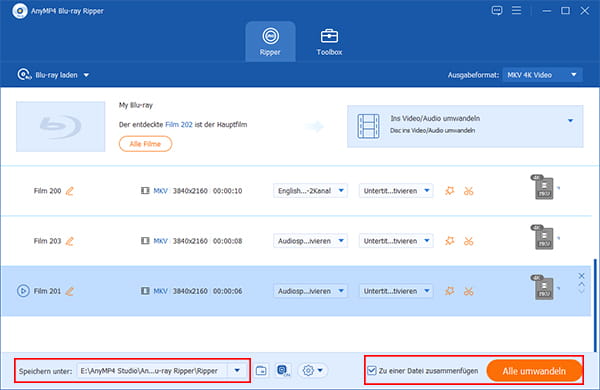
Task: Click the Blu-ray disc thumbnail
Action: (x=60, y=126)
